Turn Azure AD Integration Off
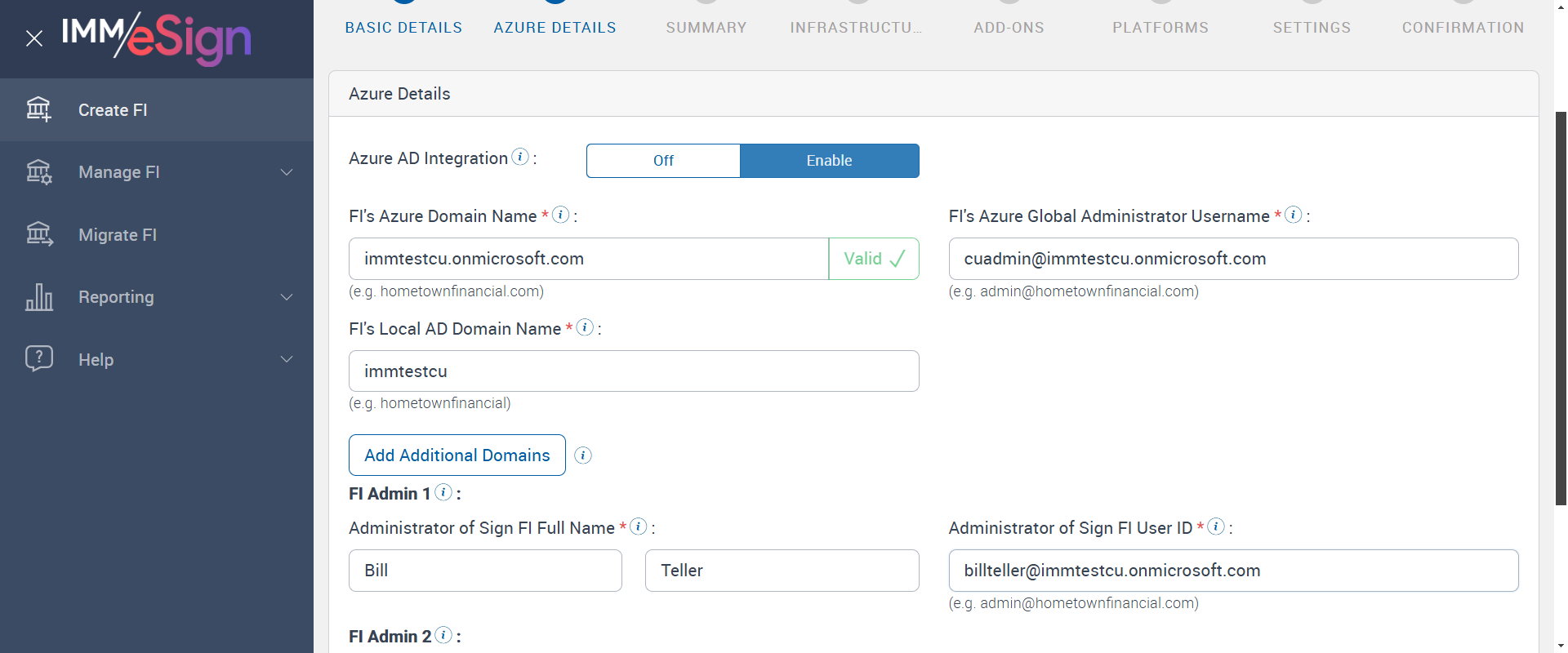The image size is (1568, 653). [x=663, y=161]
